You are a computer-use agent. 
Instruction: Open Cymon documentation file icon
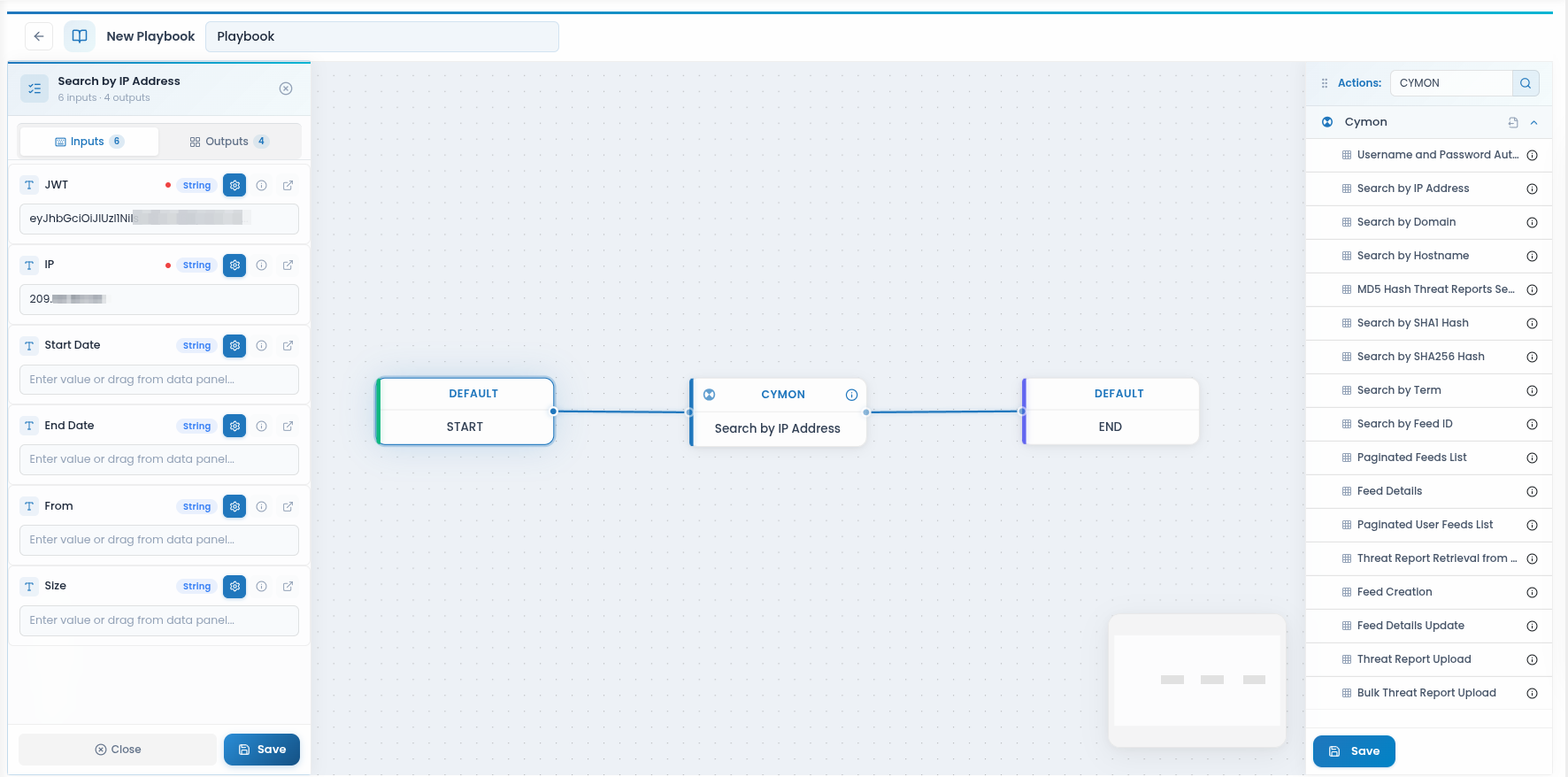coord(1513,123)
